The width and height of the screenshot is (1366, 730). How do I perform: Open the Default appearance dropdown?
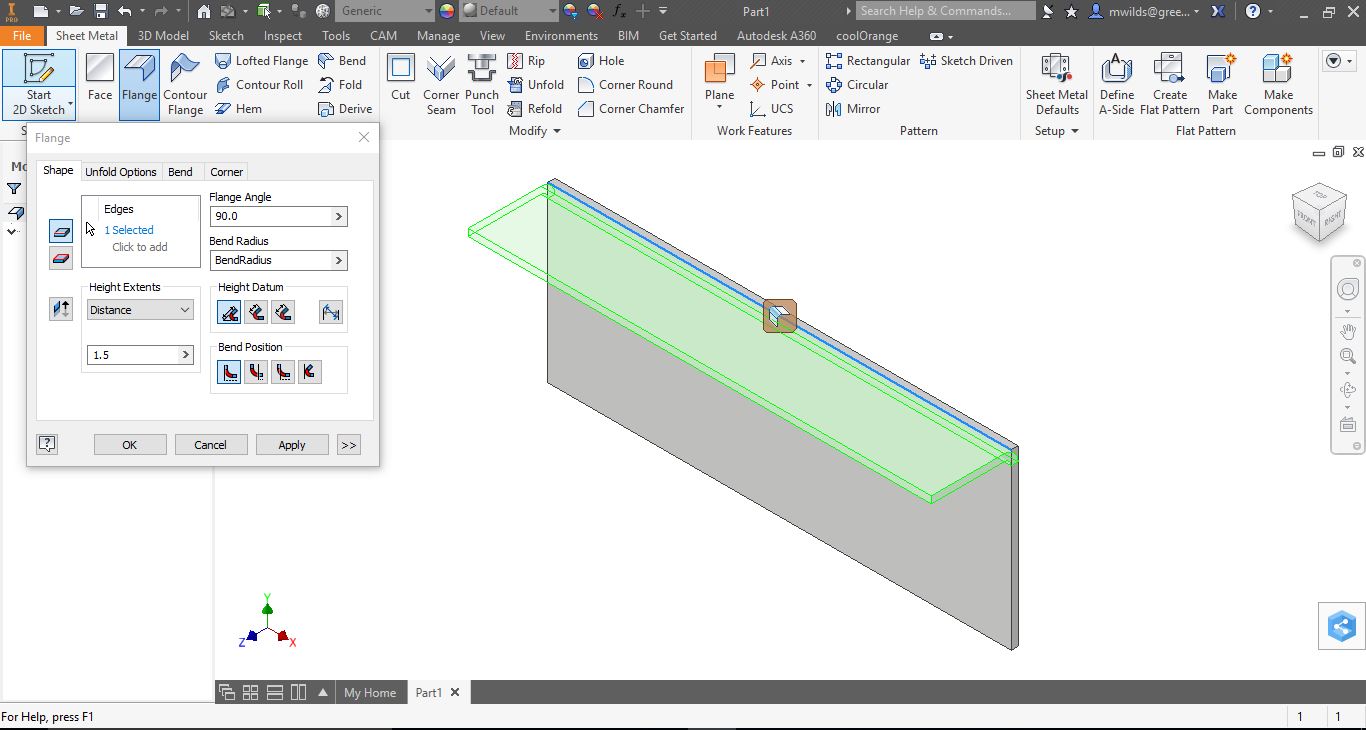pyautogui.click(x=509, y=11)
